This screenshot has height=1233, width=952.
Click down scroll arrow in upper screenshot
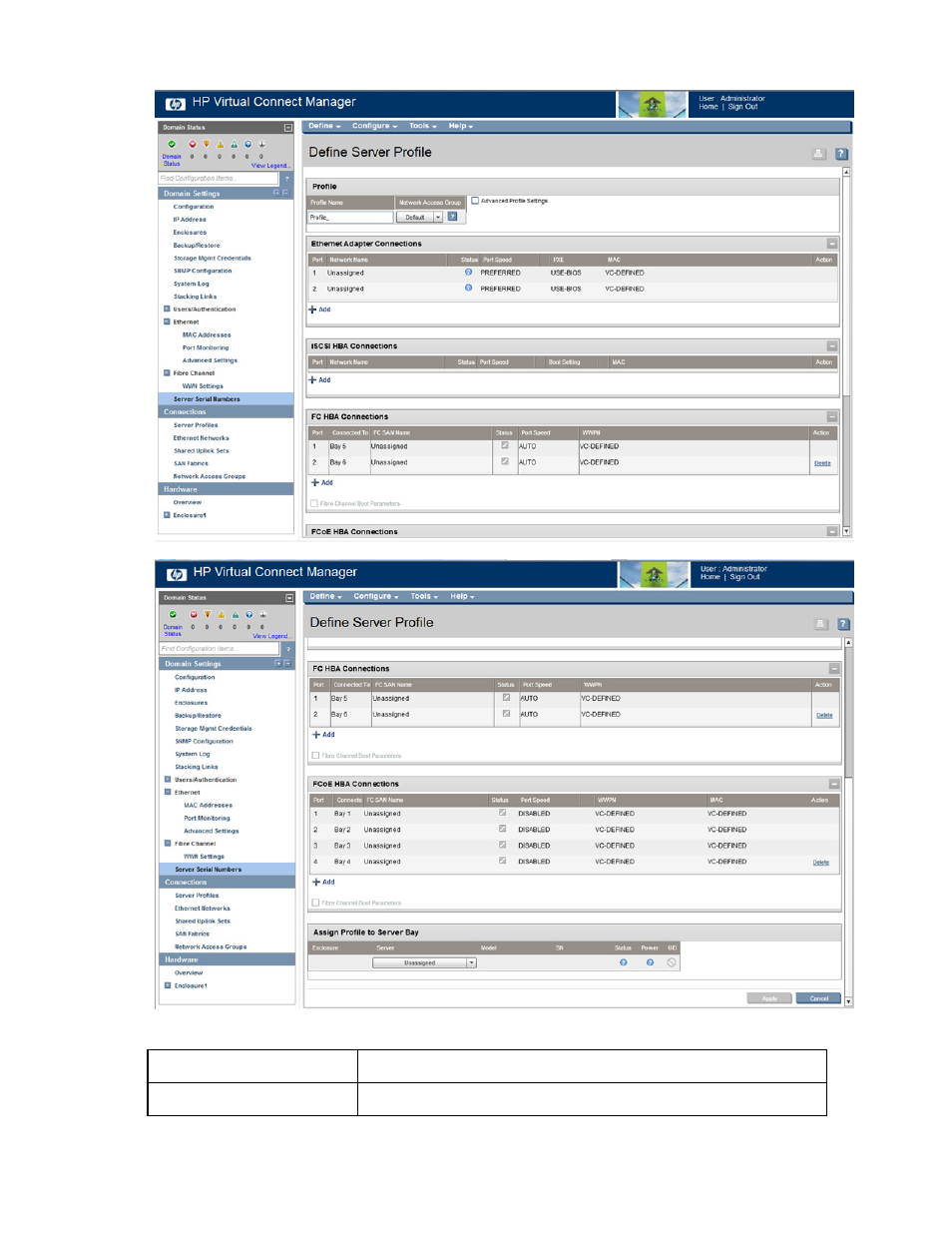(846, 531)
